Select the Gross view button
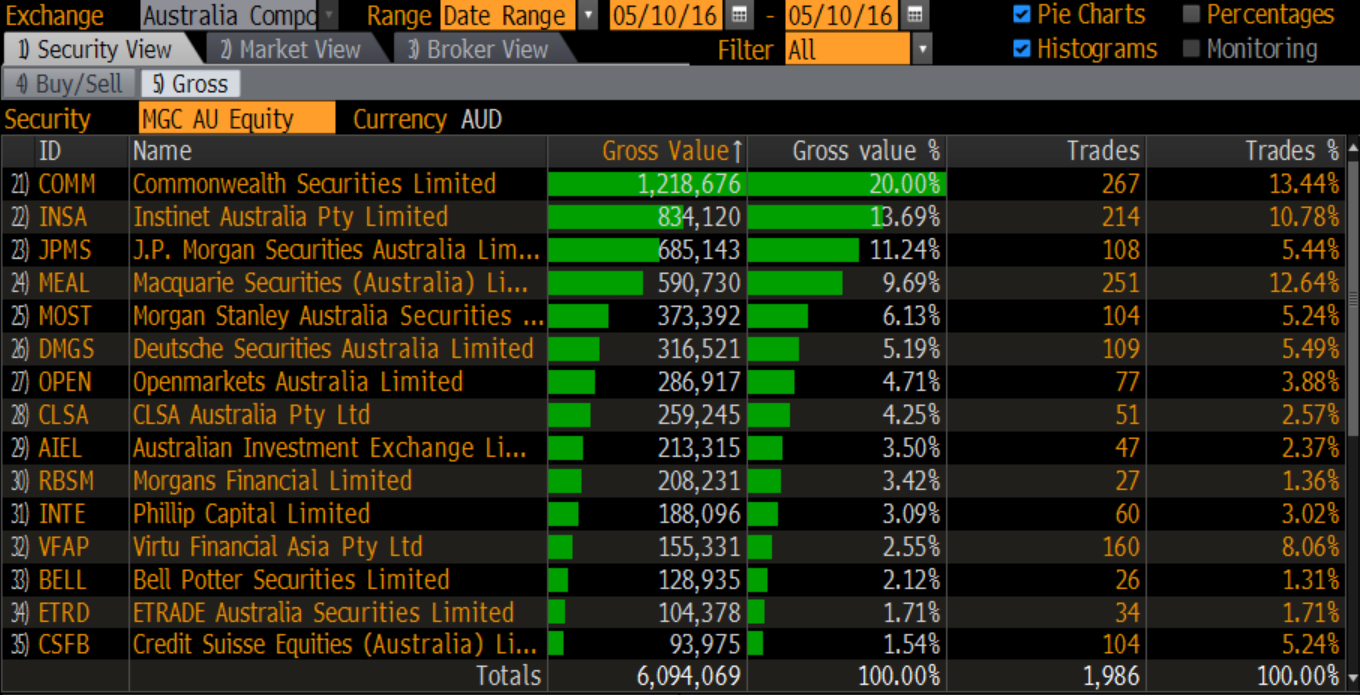Screen dimensions: 1360x695 (190, 85)
